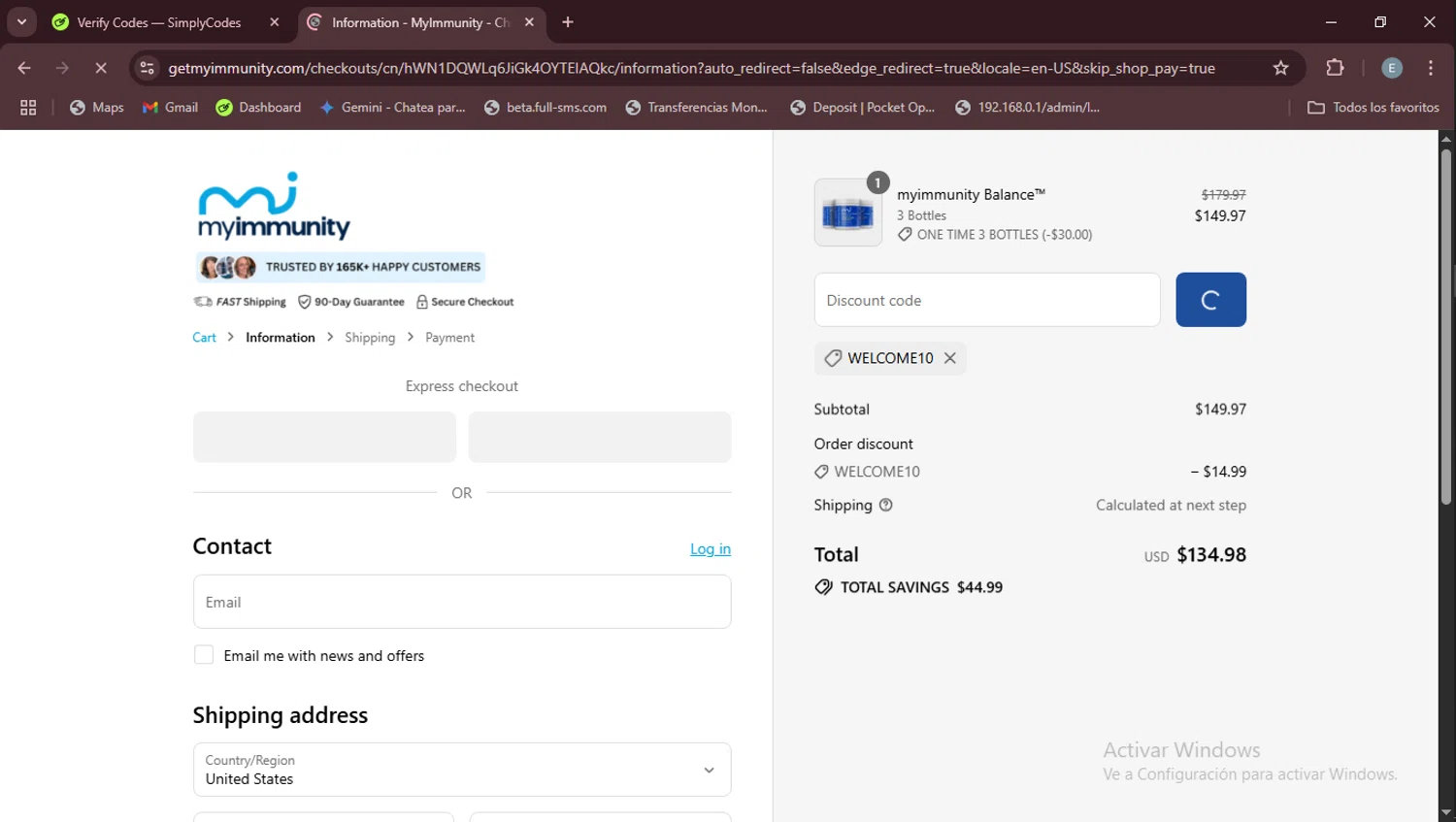The width and height of the screenshot is (1456, 822).
Task: Click the address bar URL
Action: (691, 68)
